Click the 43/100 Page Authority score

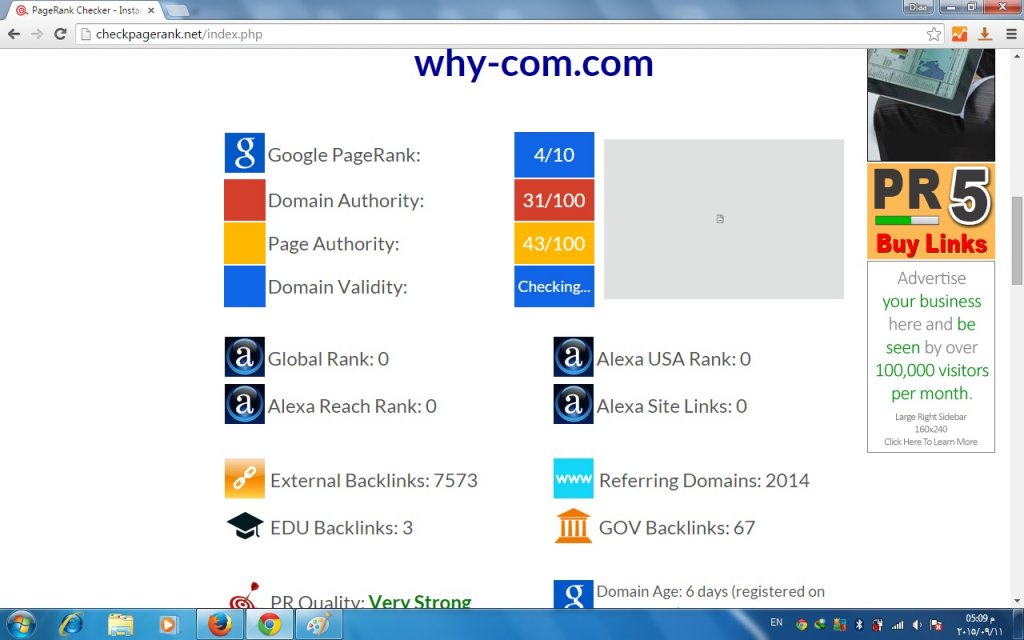pyautogui.click(x=554, y=243)
